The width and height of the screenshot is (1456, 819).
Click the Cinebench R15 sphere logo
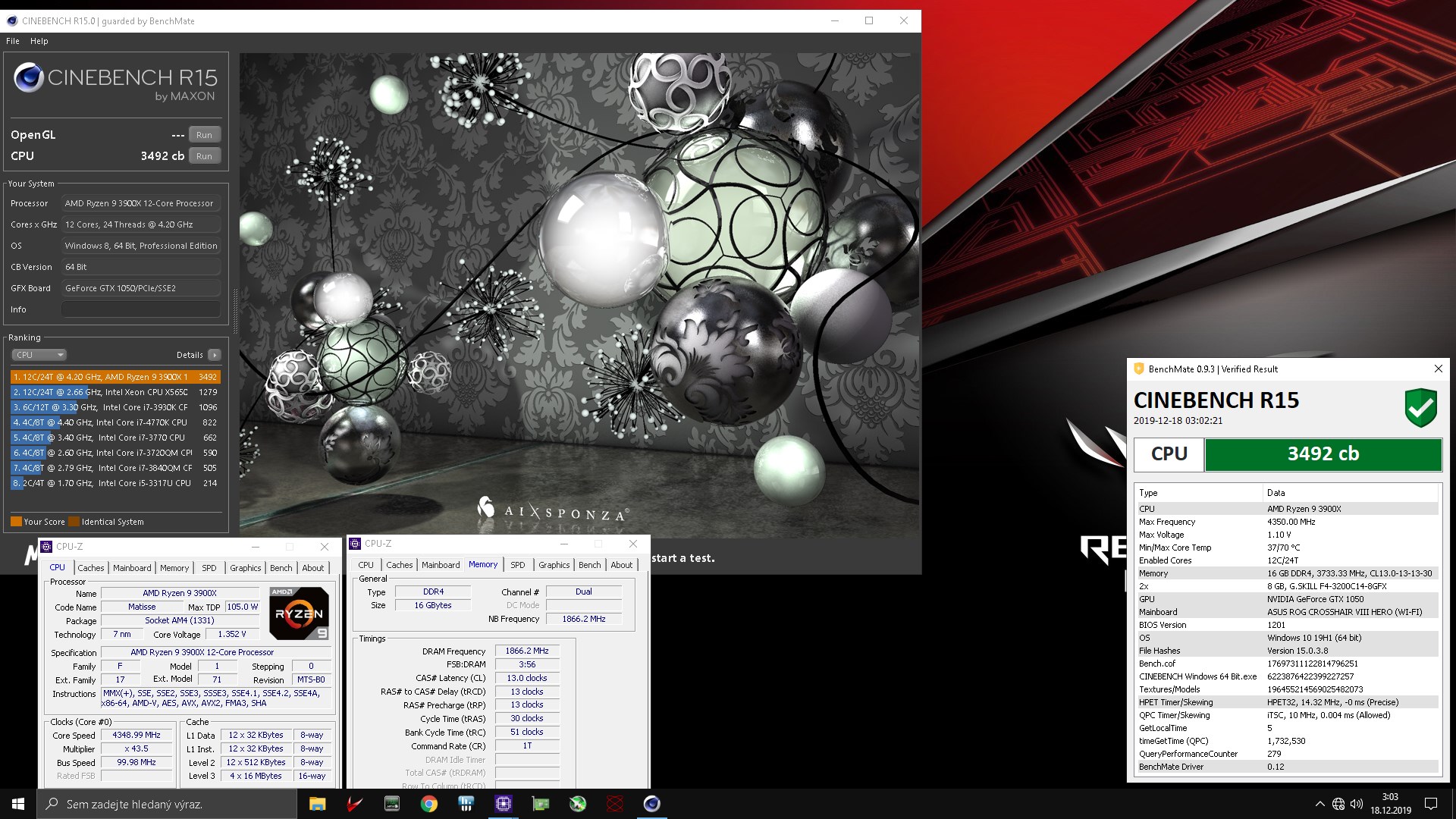coord(29,77)
